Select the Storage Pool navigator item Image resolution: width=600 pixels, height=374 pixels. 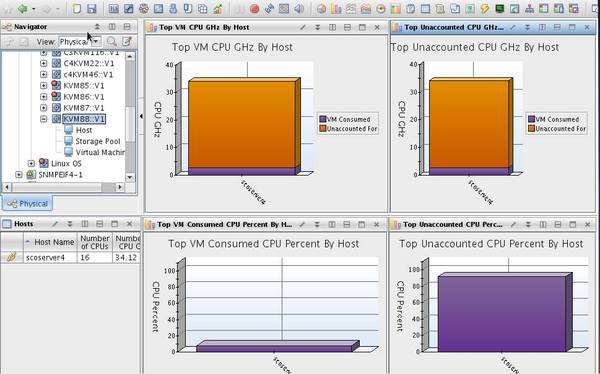(x=98, y=141)
